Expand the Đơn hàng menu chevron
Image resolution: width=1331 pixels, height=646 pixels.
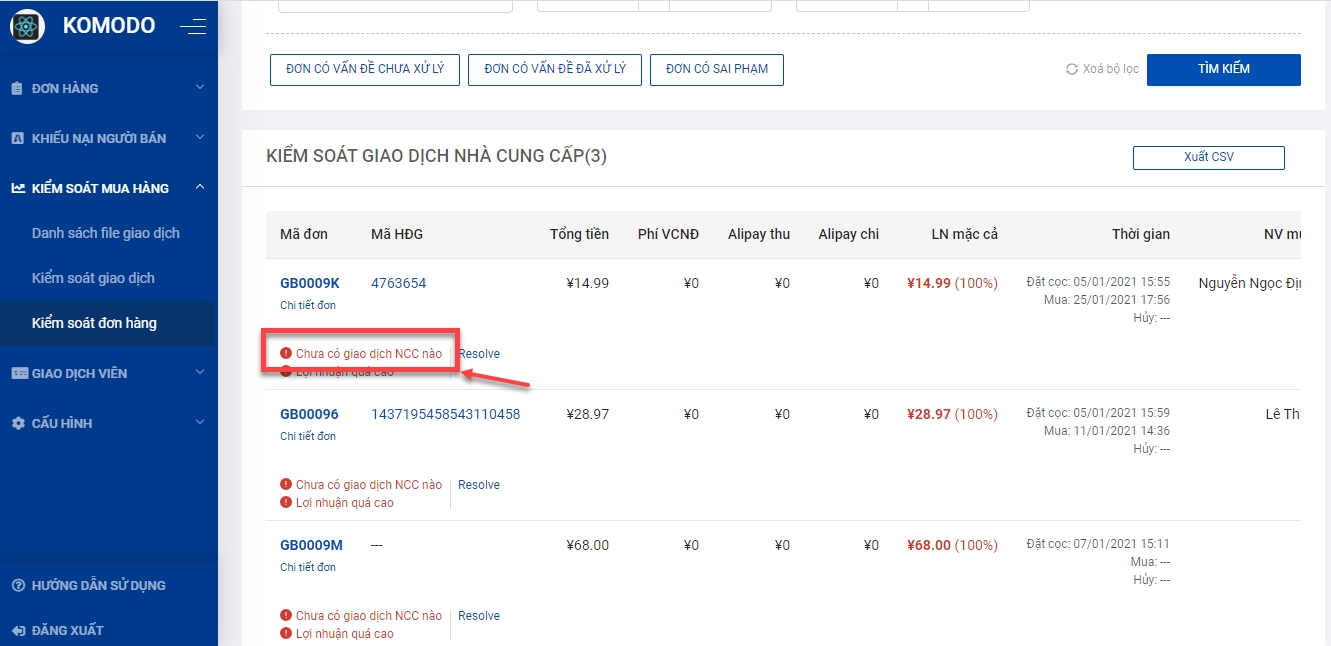(200, 88)
